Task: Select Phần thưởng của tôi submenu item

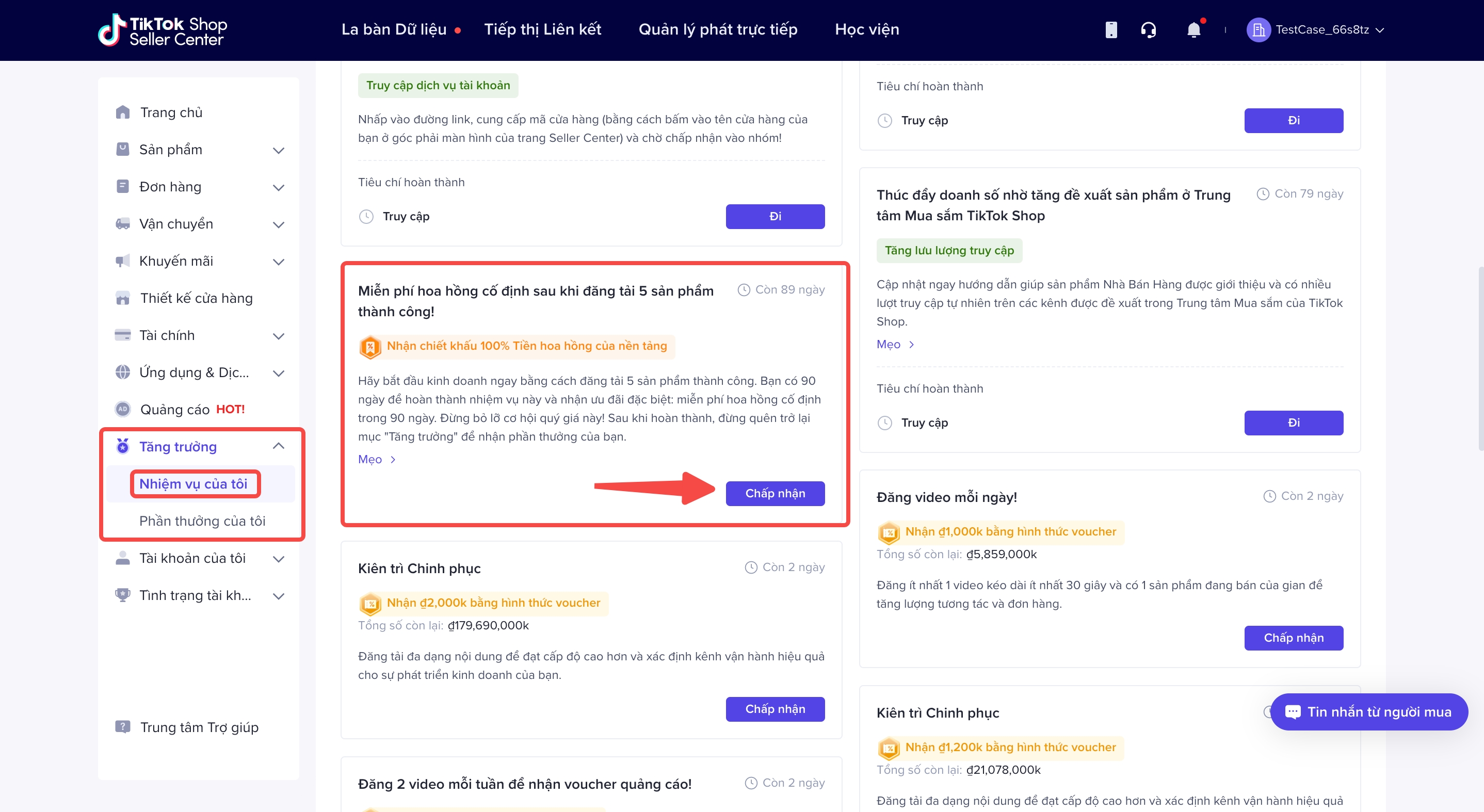Action: click(202, 521)
